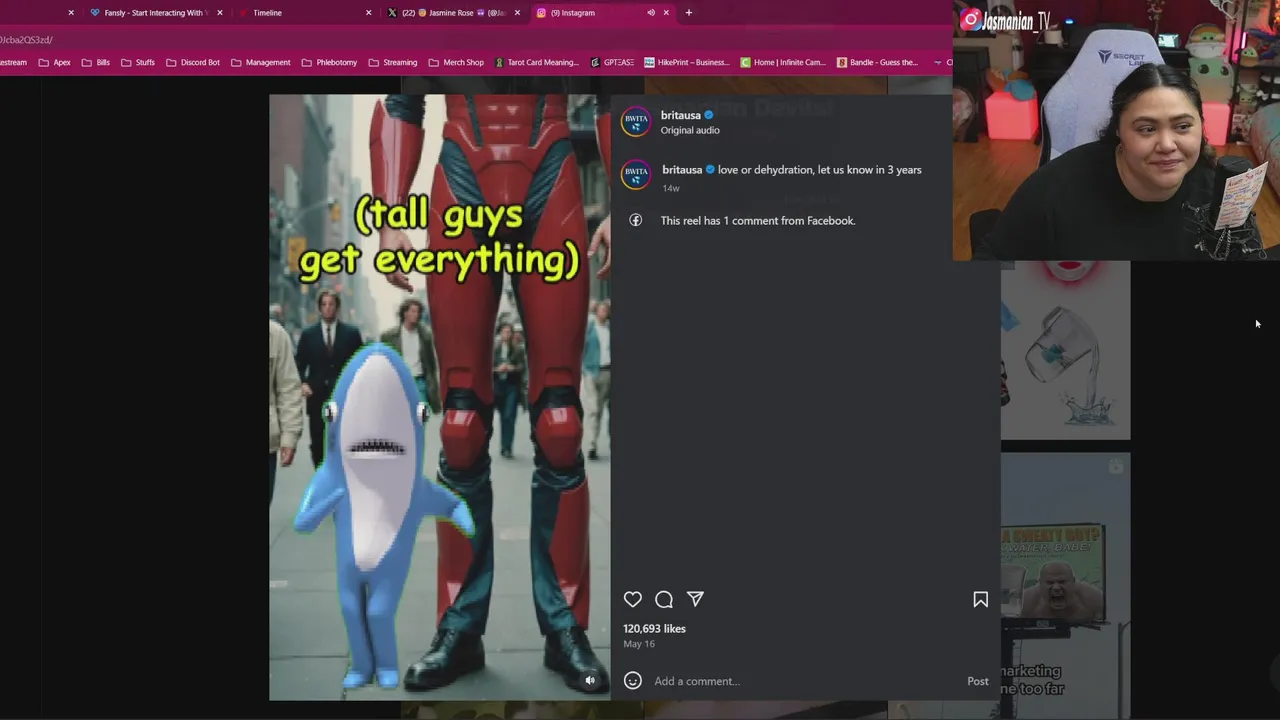The width and height of the screenshot is (1280, 720).
Task: Click the 14w timestamp under caption
Action: (x=671, y=188)
